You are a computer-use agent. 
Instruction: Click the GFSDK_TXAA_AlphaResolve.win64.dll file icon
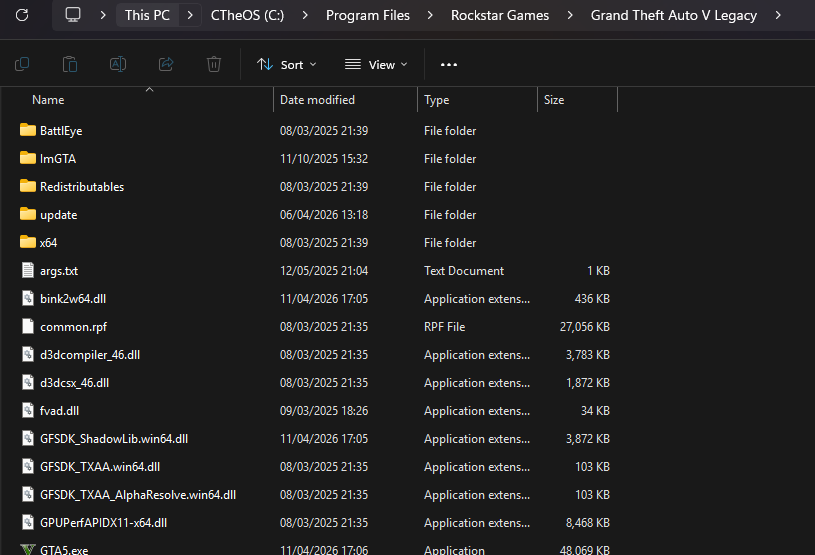(x=28, y=495)
